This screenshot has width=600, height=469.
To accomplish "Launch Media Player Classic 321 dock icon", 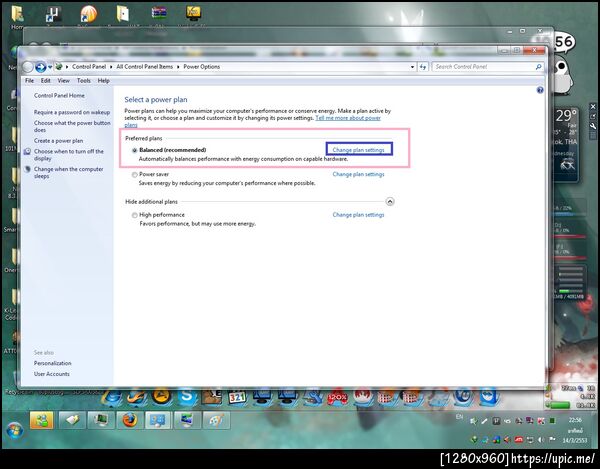I will pos(237,398).
